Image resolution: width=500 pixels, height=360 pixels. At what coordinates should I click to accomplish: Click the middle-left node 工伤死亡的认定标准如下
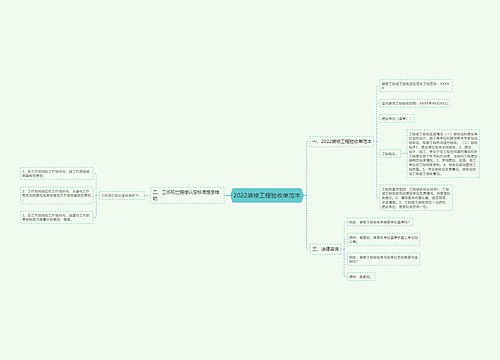coord(122,195)
